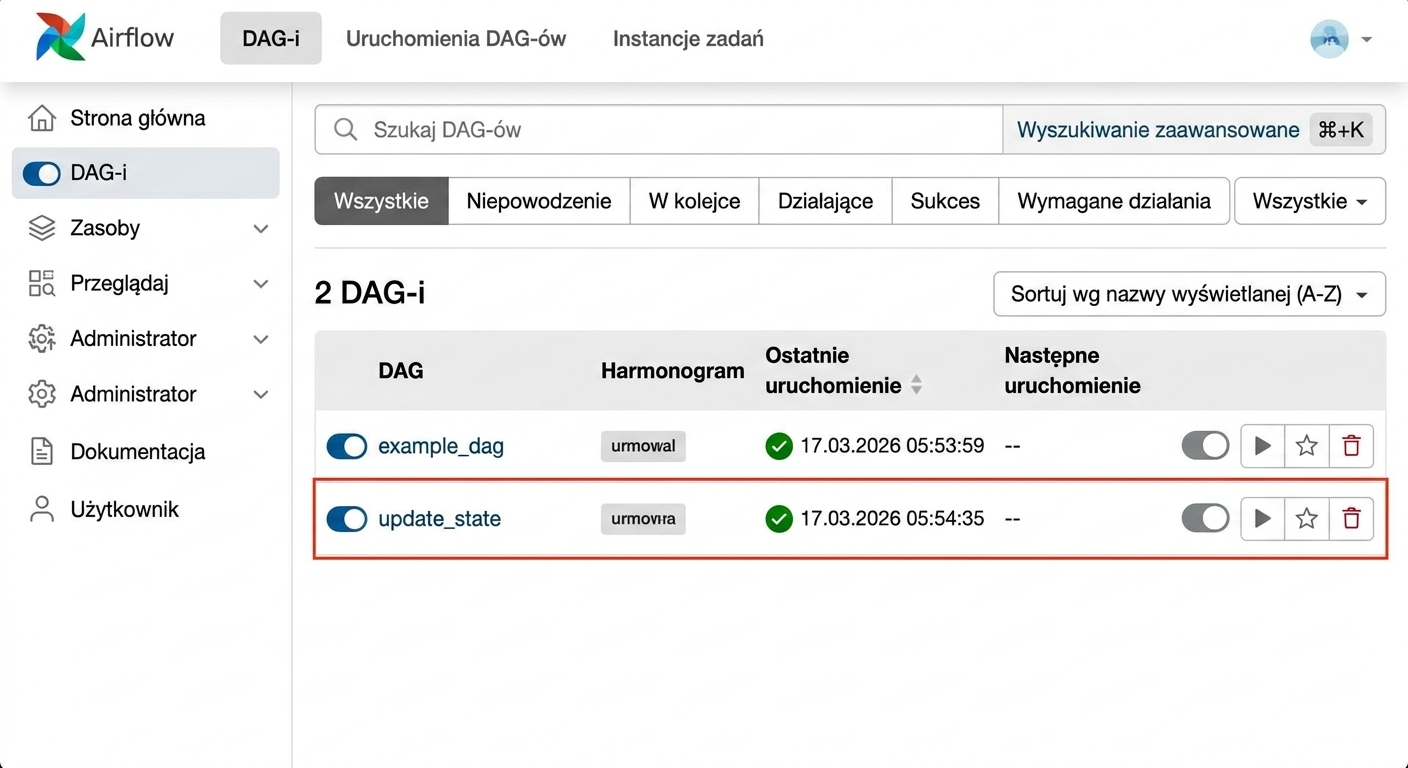
Task: Filter DAGs by W kolejce
Action: coord(694,201)
